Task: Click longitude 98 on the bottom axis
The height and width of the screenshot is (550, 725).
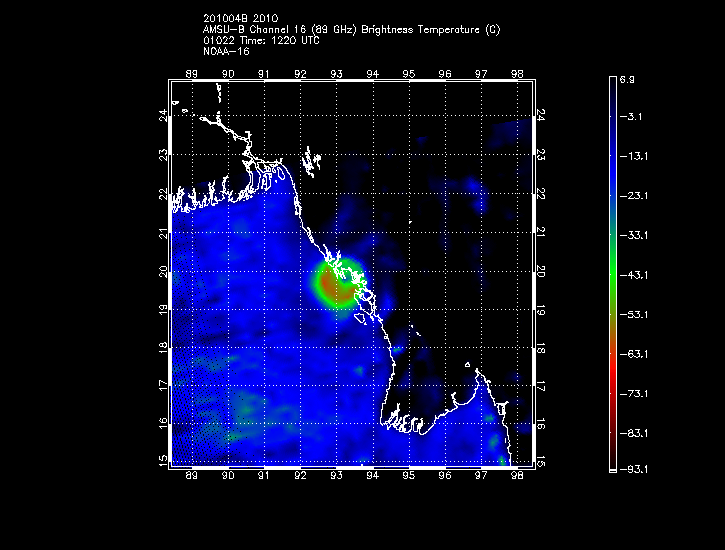Action: [x=517, y=475]
